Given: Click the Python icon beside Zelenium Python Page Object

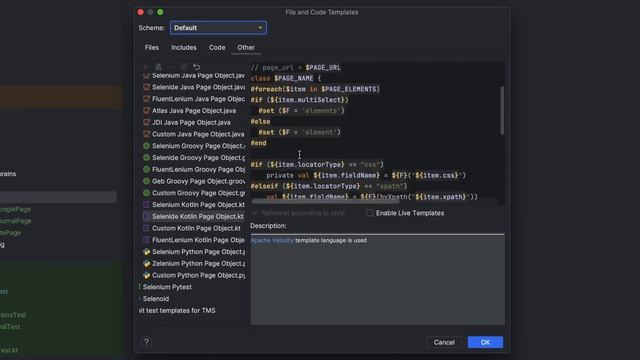Looking at the screenshot, I should pos(147,264).
